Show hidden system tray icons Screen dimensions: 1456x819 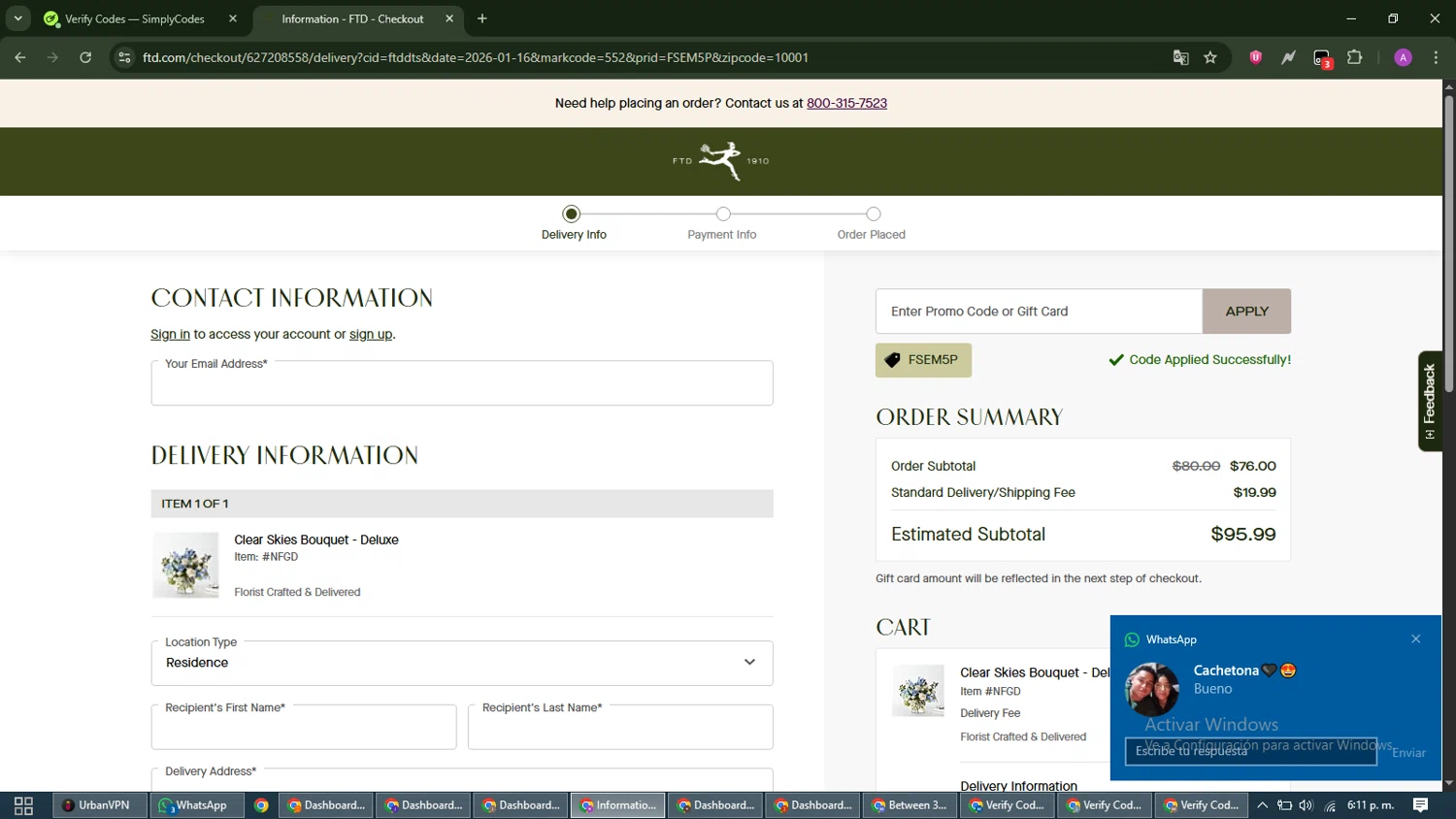(x=1262, y=805)
